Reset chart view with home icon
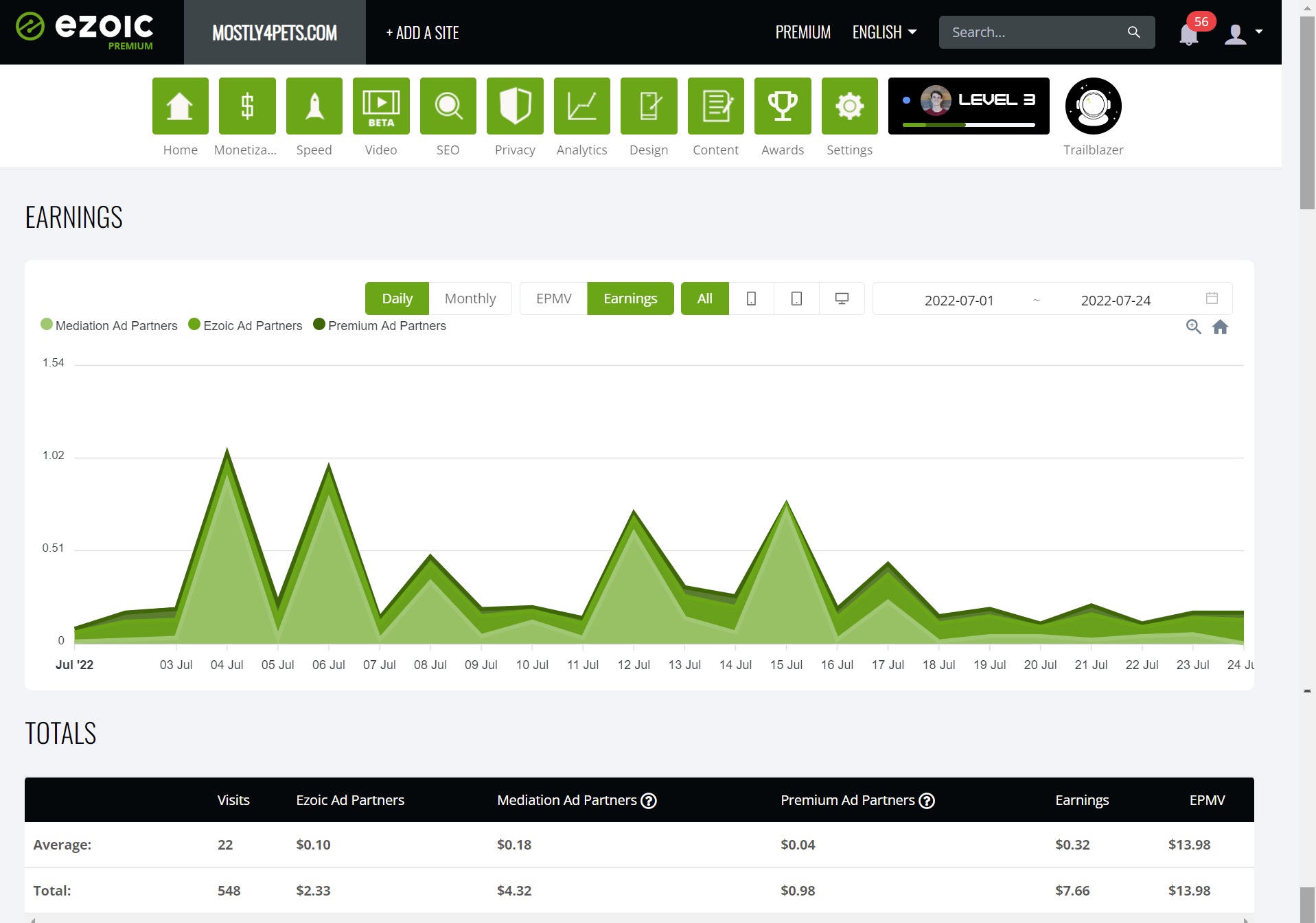Image resolution: width=1316 pixels, height=923 pixels. [1220, 327]
